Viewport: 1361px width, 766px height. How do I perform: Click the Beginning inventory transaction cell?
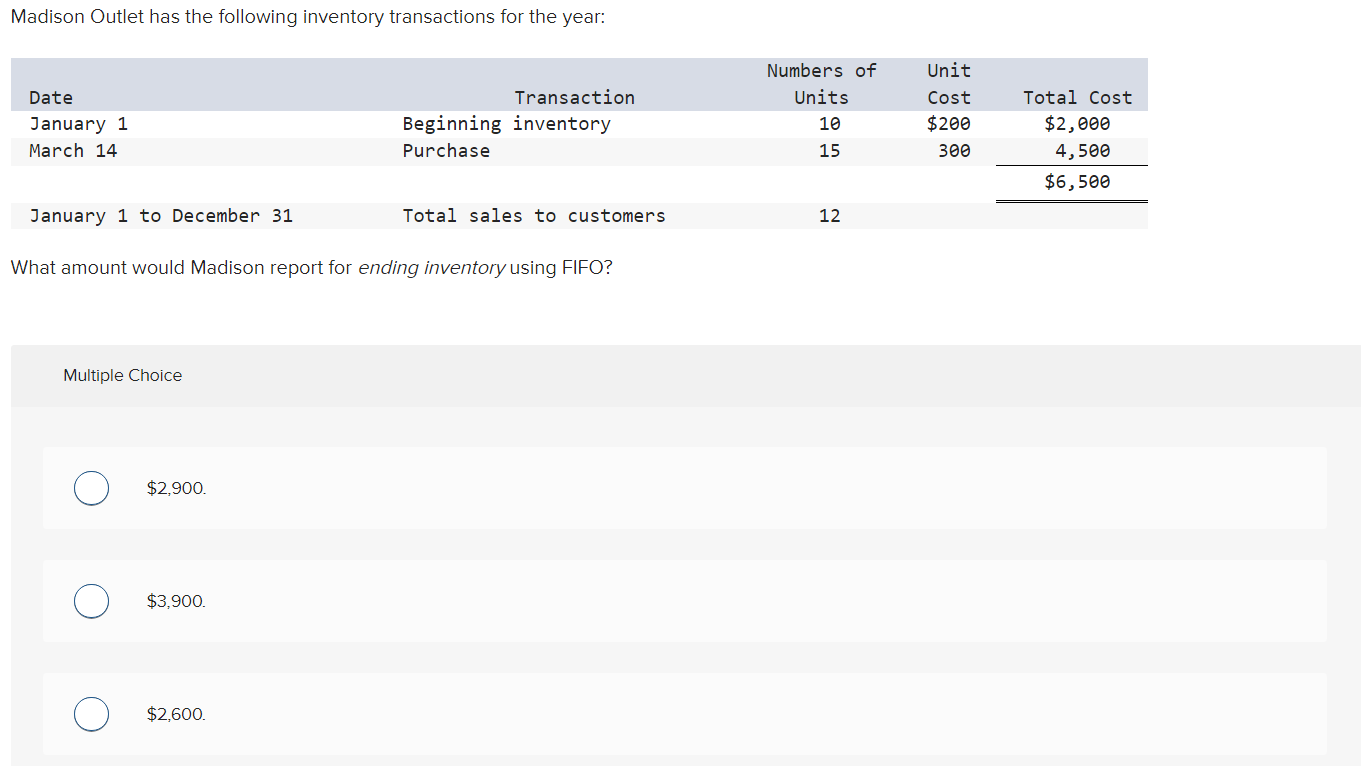(506, 124)
